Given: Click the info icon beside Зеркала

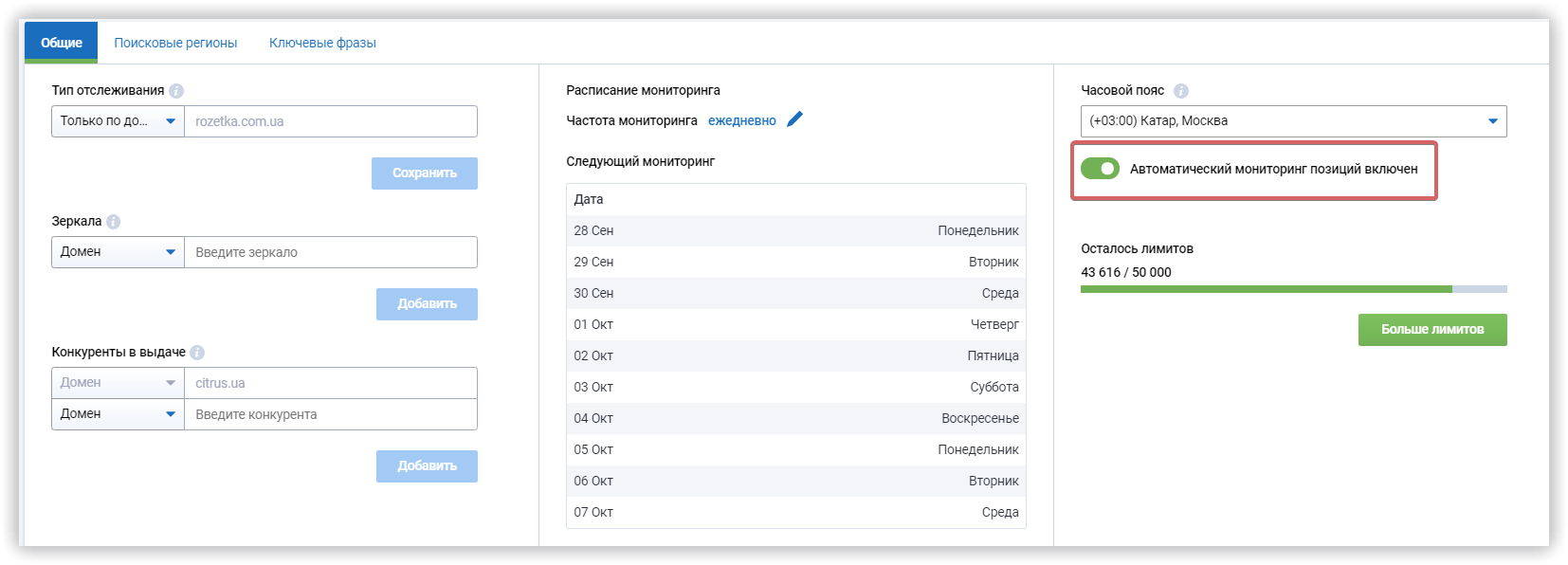Looking at the screenshot, I should pos(114,221).
